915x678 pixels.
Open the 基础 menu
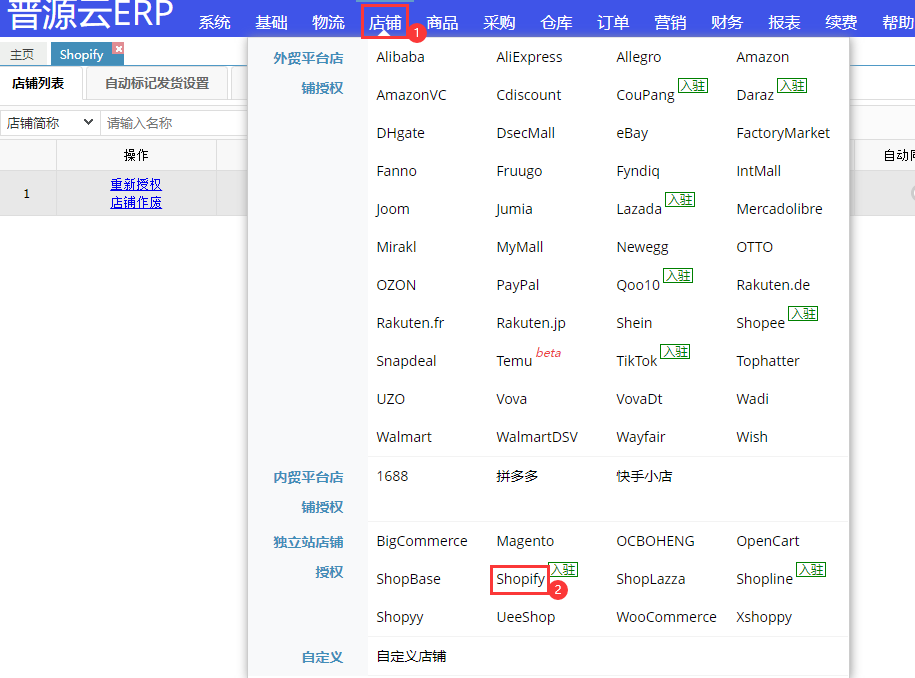pos(271,22)
